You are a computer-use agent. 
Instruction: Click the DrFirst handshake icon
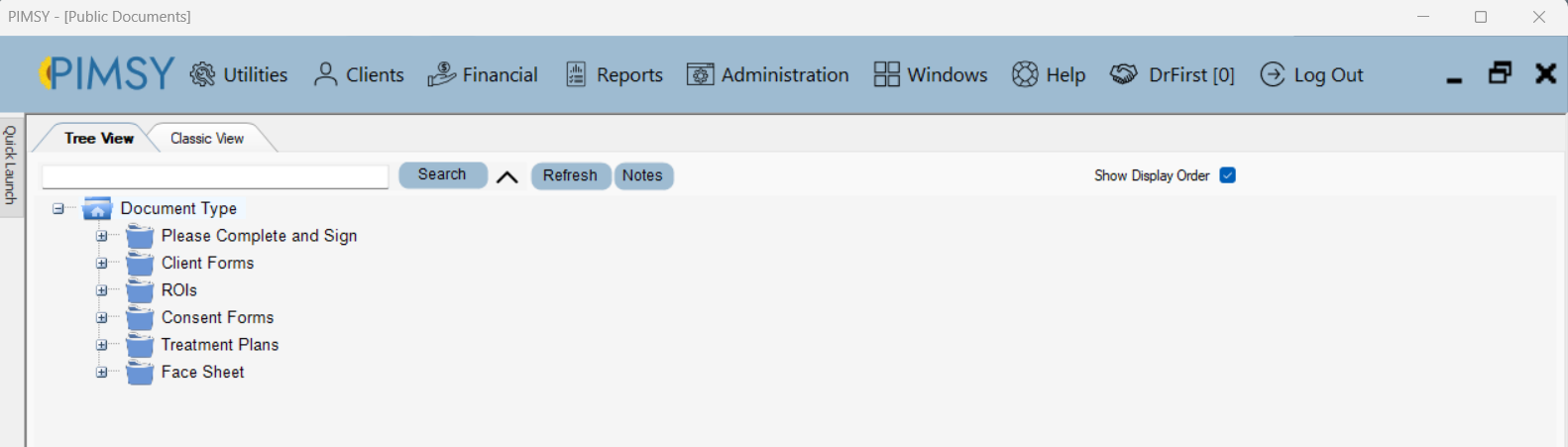1123,74
